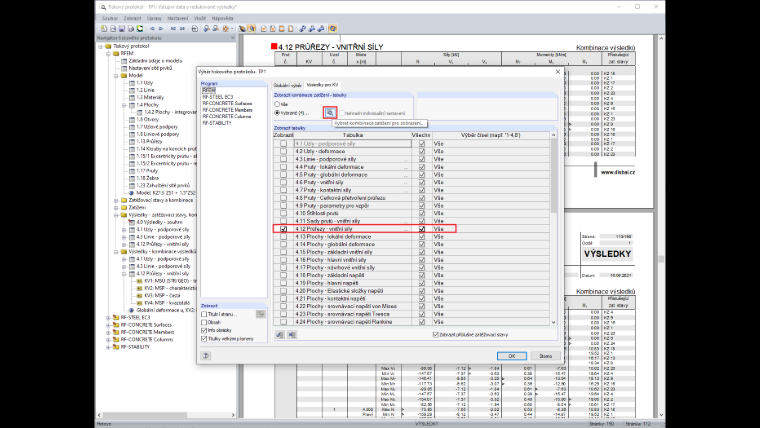Close the Výběr tiskového protokolu dialog

pyautogui.click(x=557, y=72)
